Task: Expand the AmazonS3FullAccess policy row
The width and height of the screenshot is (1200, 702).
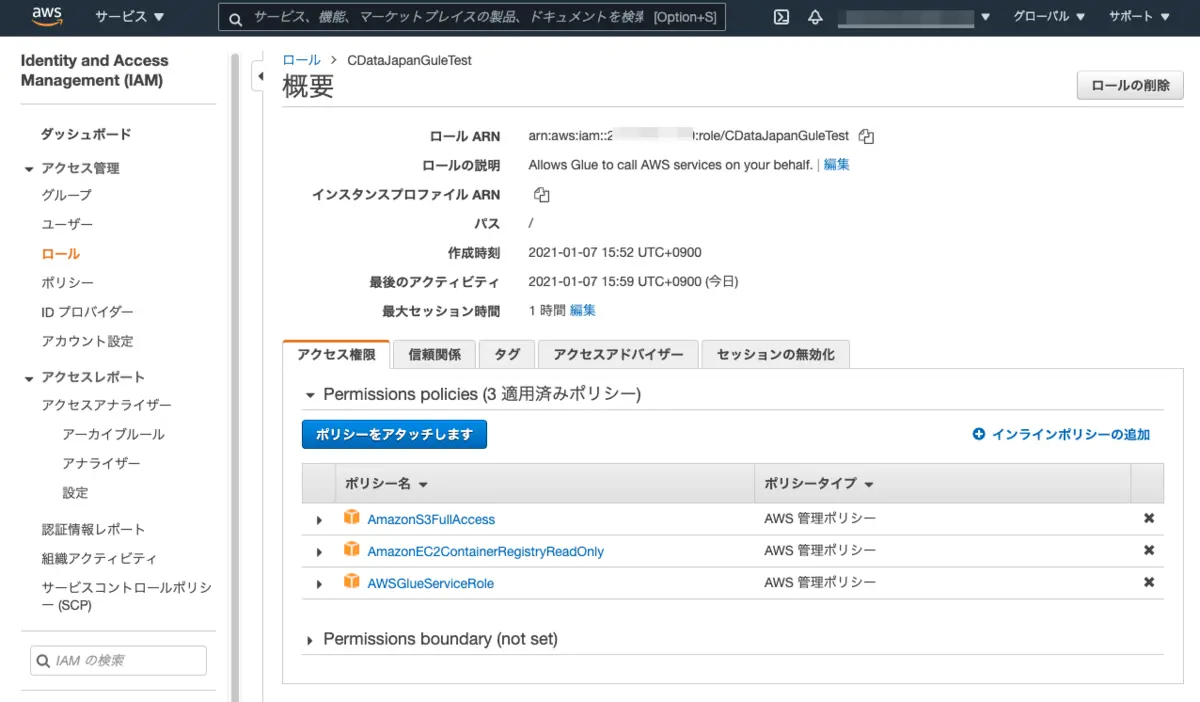Action: pos(319,520)
